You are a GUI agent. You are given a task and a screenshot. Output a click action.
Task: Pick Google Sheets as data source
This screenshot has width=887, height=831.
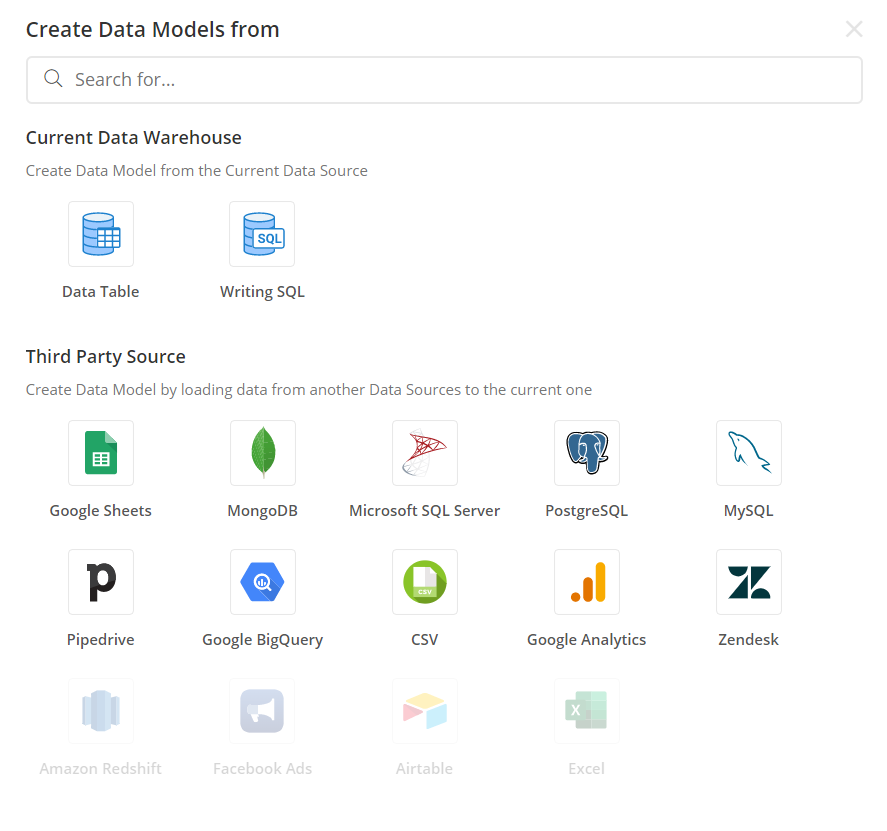(101, 453)
